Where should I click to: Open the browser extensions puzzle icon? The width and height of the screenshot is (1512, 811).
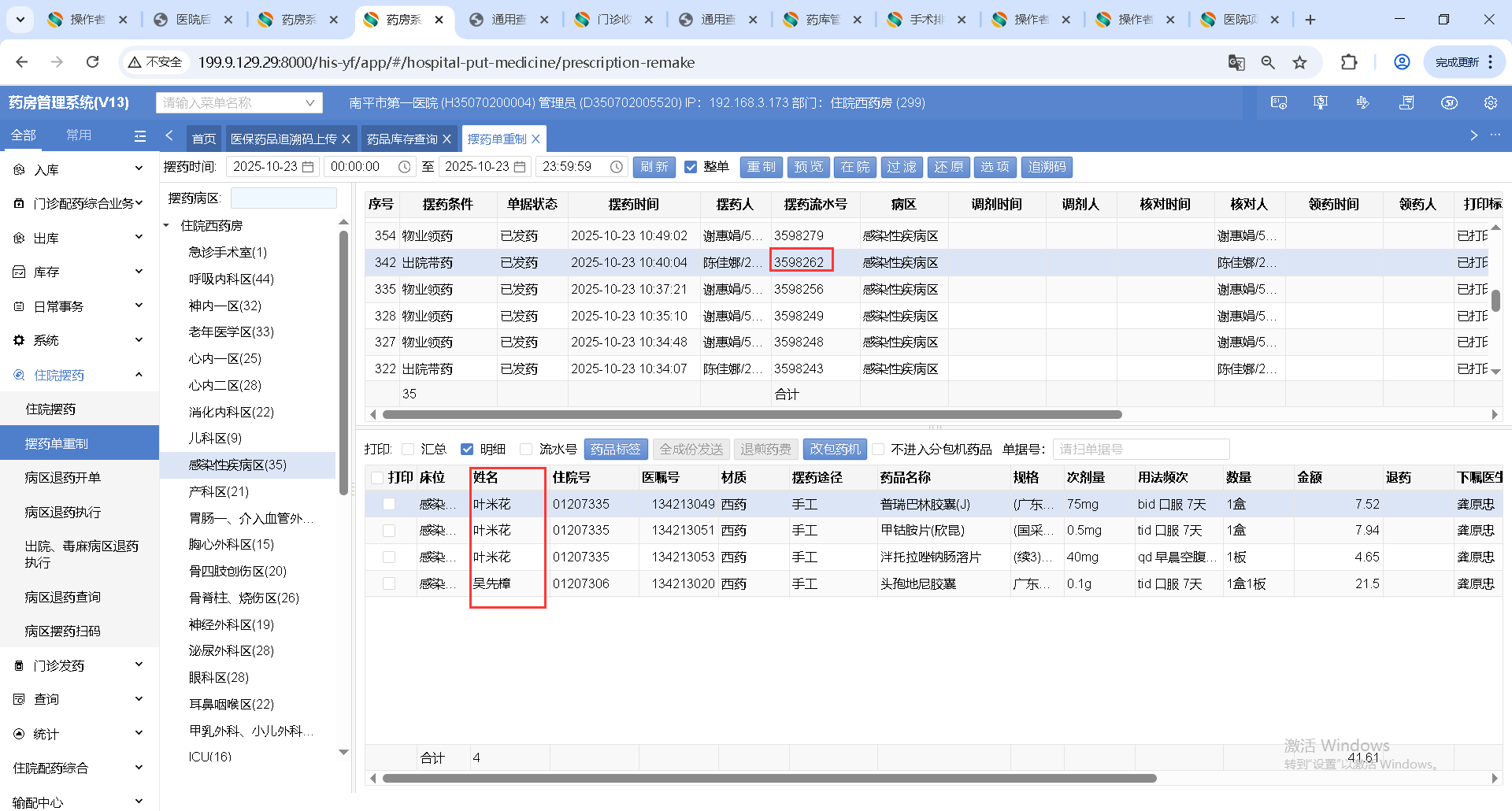point(1349,62)
